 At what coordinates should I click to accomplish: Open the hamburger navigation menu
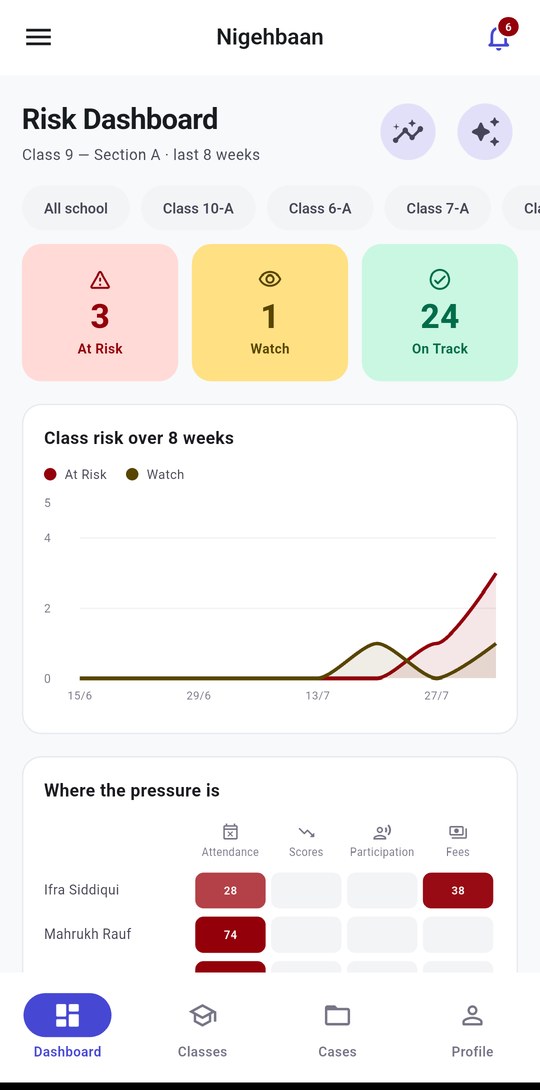tap(38, 37)
